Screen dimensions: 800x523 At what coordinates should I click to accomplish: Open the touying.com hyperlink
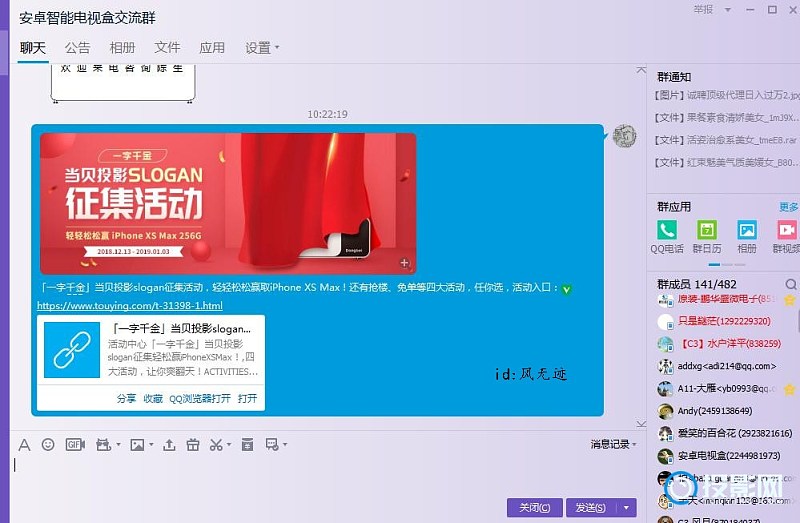(x=129, y=305)
